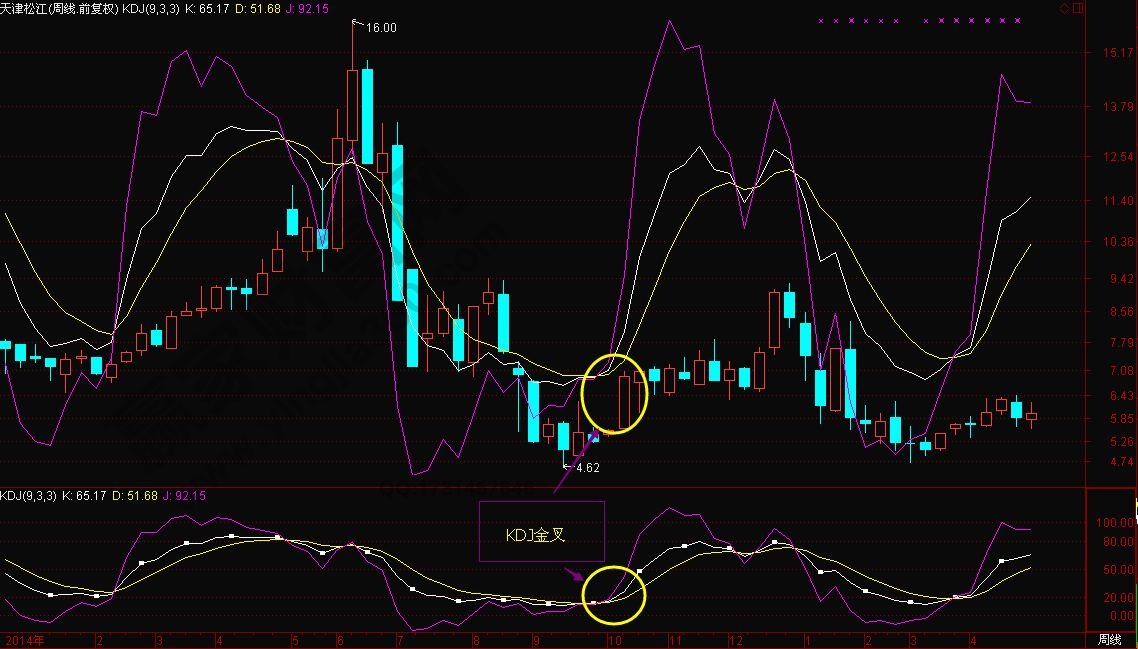Click the 周线 period button at bottom right
1138x649 pixels.
click(x=1109, y=639)
